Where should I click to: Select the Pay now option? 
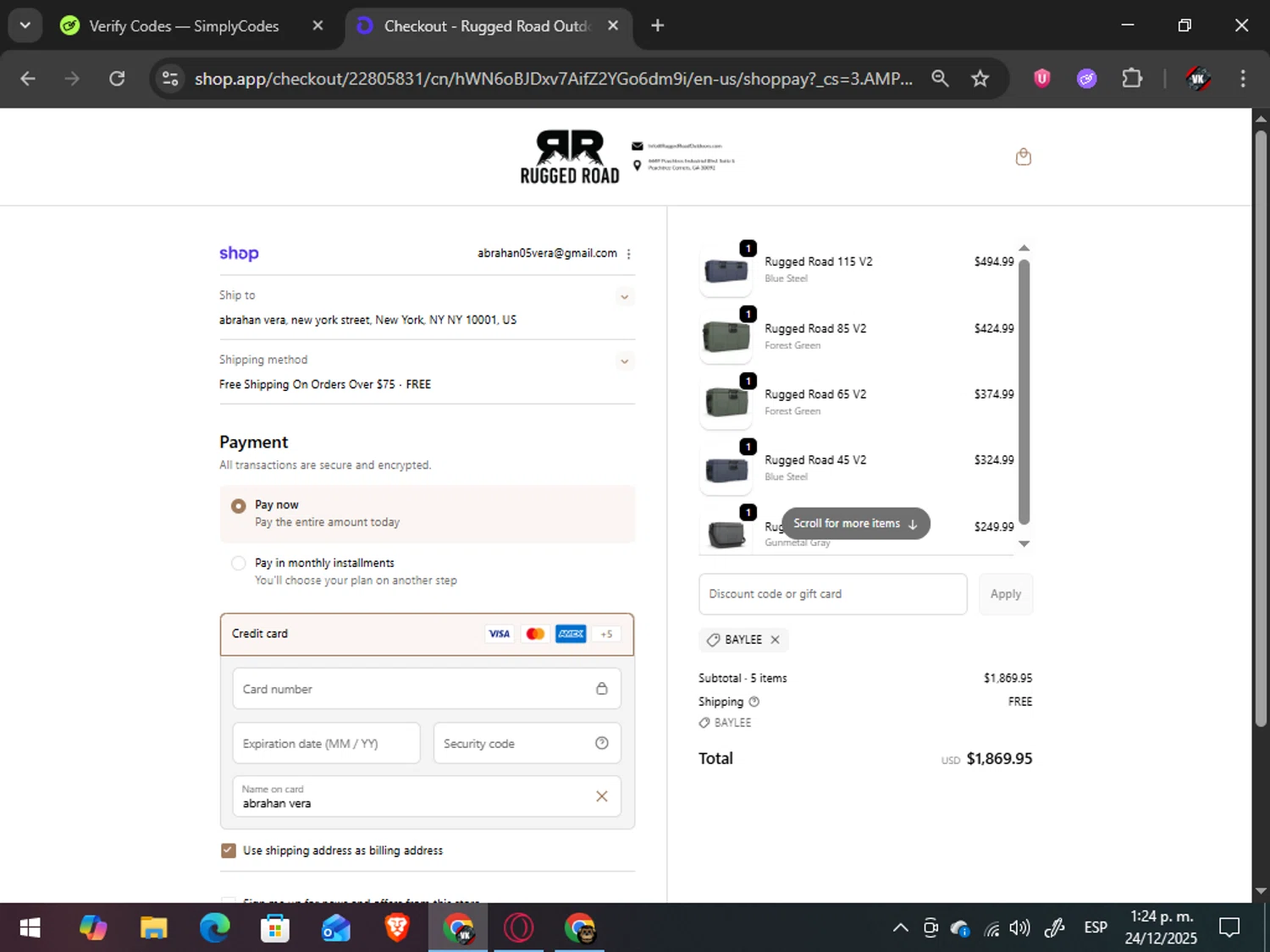click(x=428, y=514)
